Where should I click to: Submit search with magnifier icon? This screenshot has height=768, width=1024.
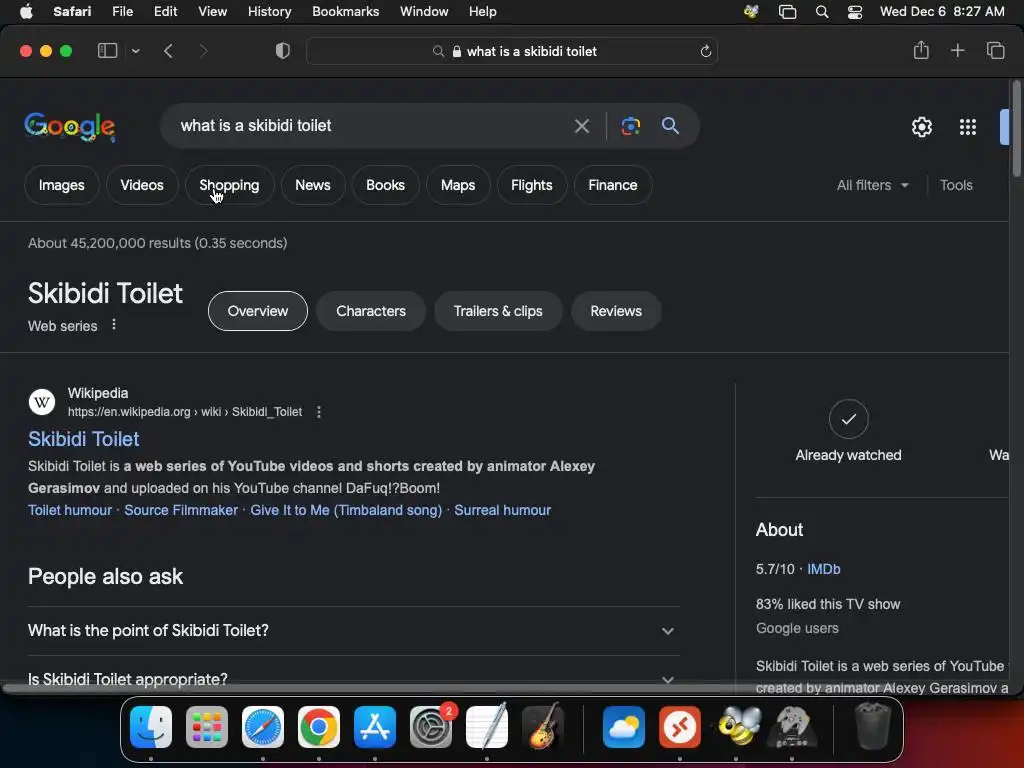pyautogui.click(x=670, y=125)
